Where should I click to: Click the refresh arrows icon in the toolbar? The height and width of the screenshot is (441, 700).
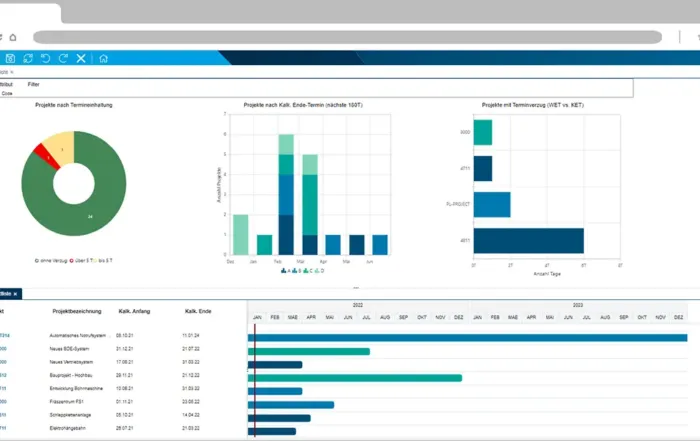[x=28, y=58]
